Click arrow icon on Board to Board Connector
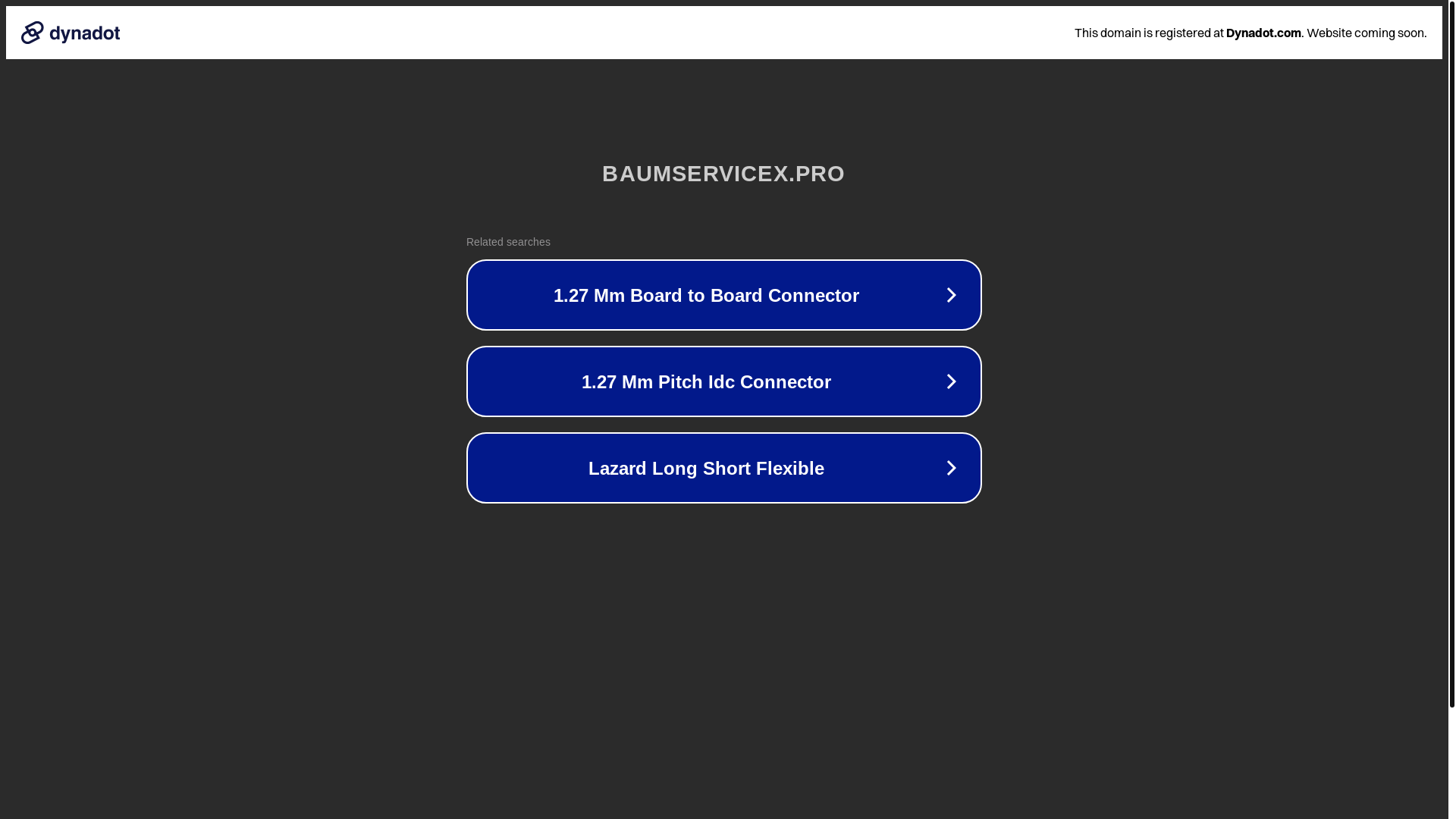Viewport: 1456px width, 819px height. tap(951, 295)
